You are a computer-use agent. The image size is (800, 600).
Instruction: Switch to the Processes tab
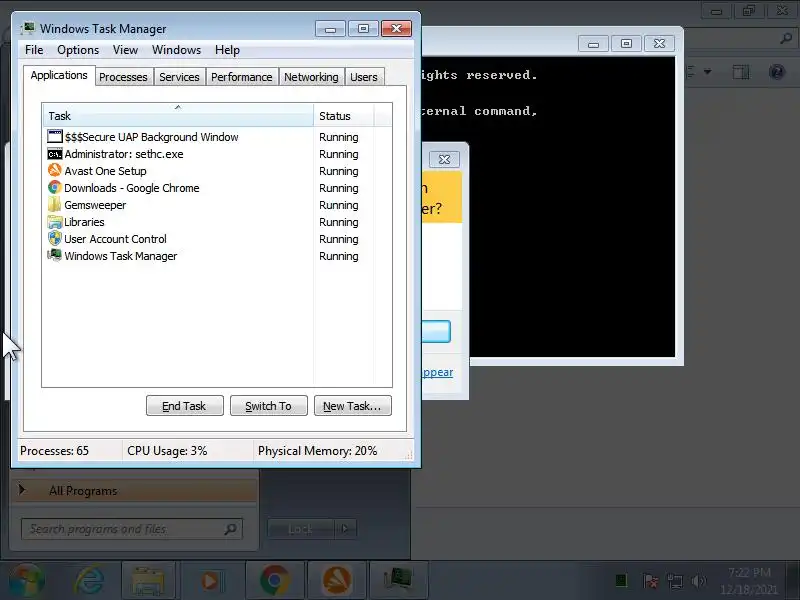click(123, 77)
